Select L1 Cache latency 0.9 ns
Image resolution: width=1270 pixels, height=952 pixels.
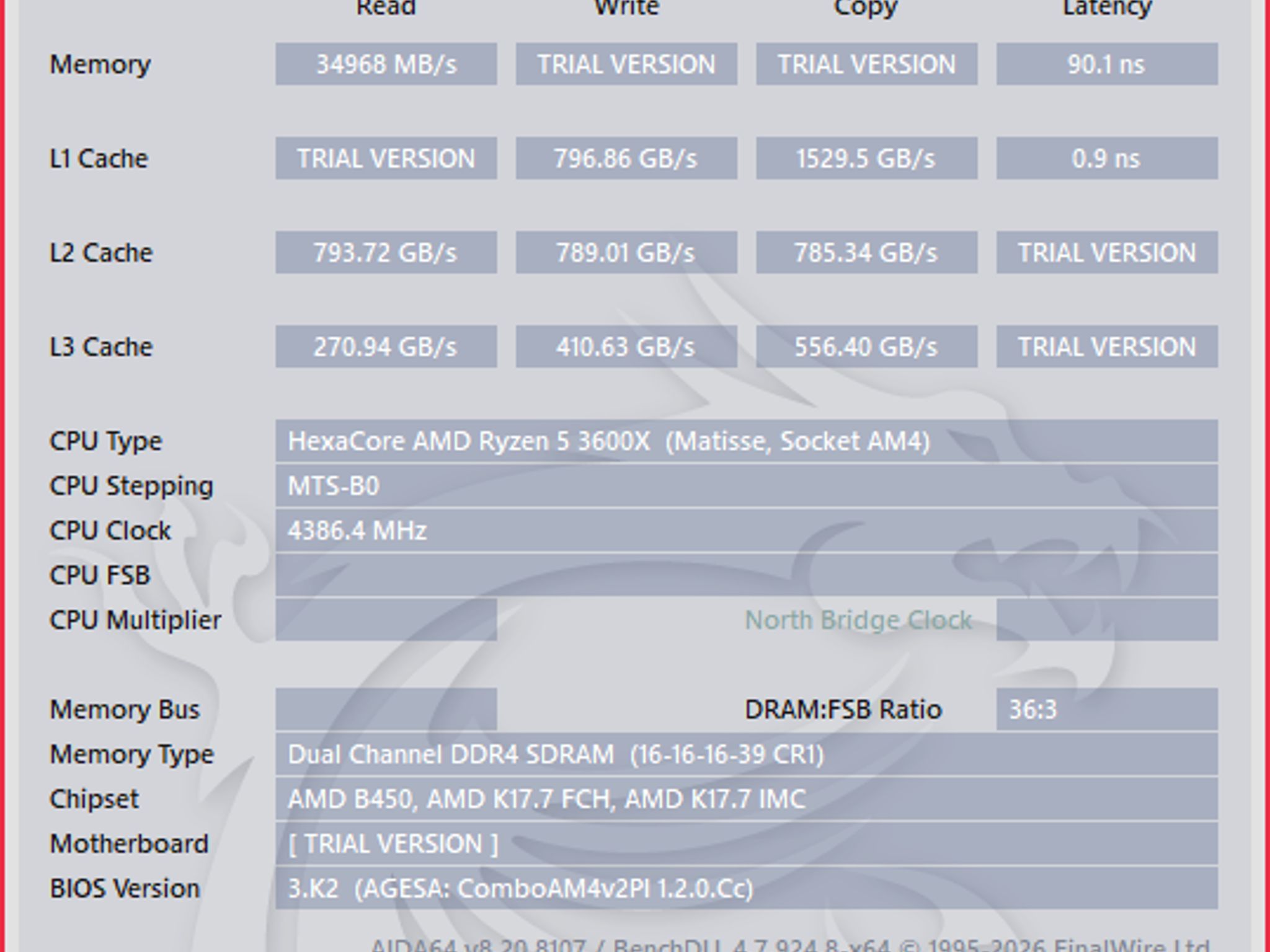[x=1107, y=158]
